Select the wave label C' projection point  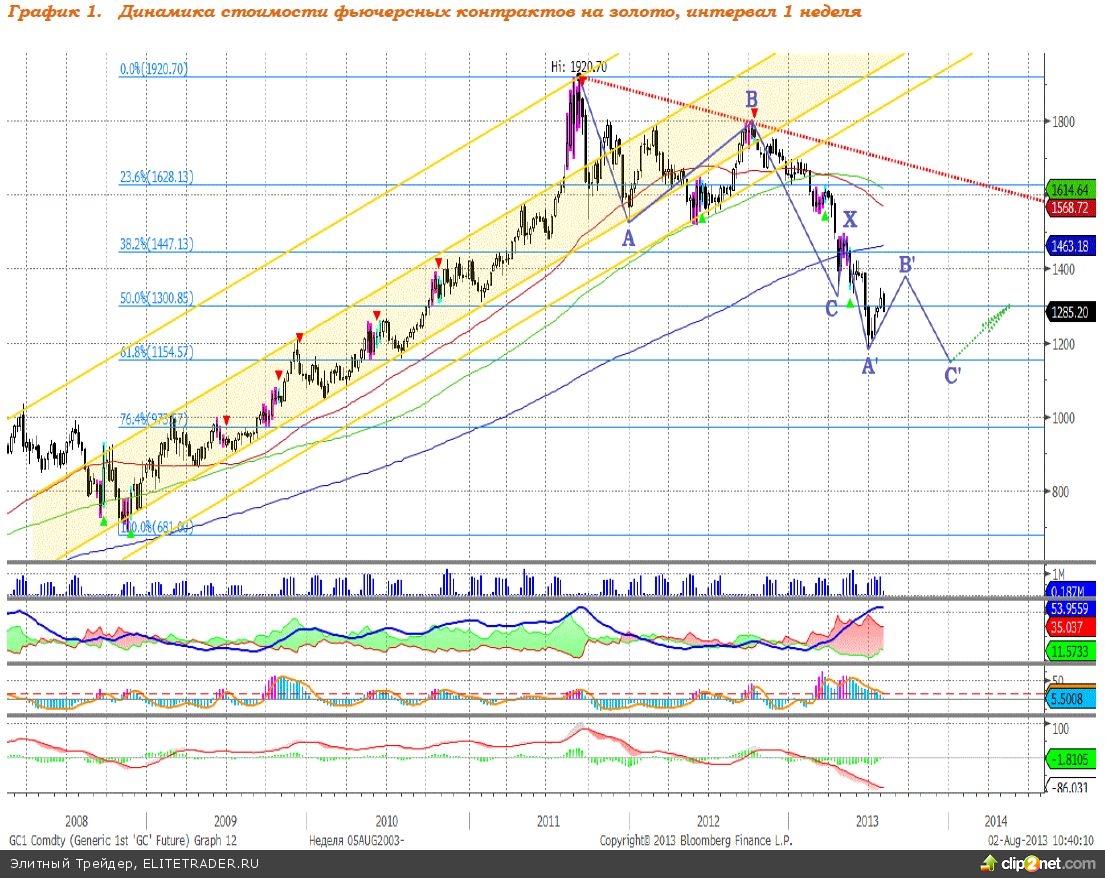(953, 376)
